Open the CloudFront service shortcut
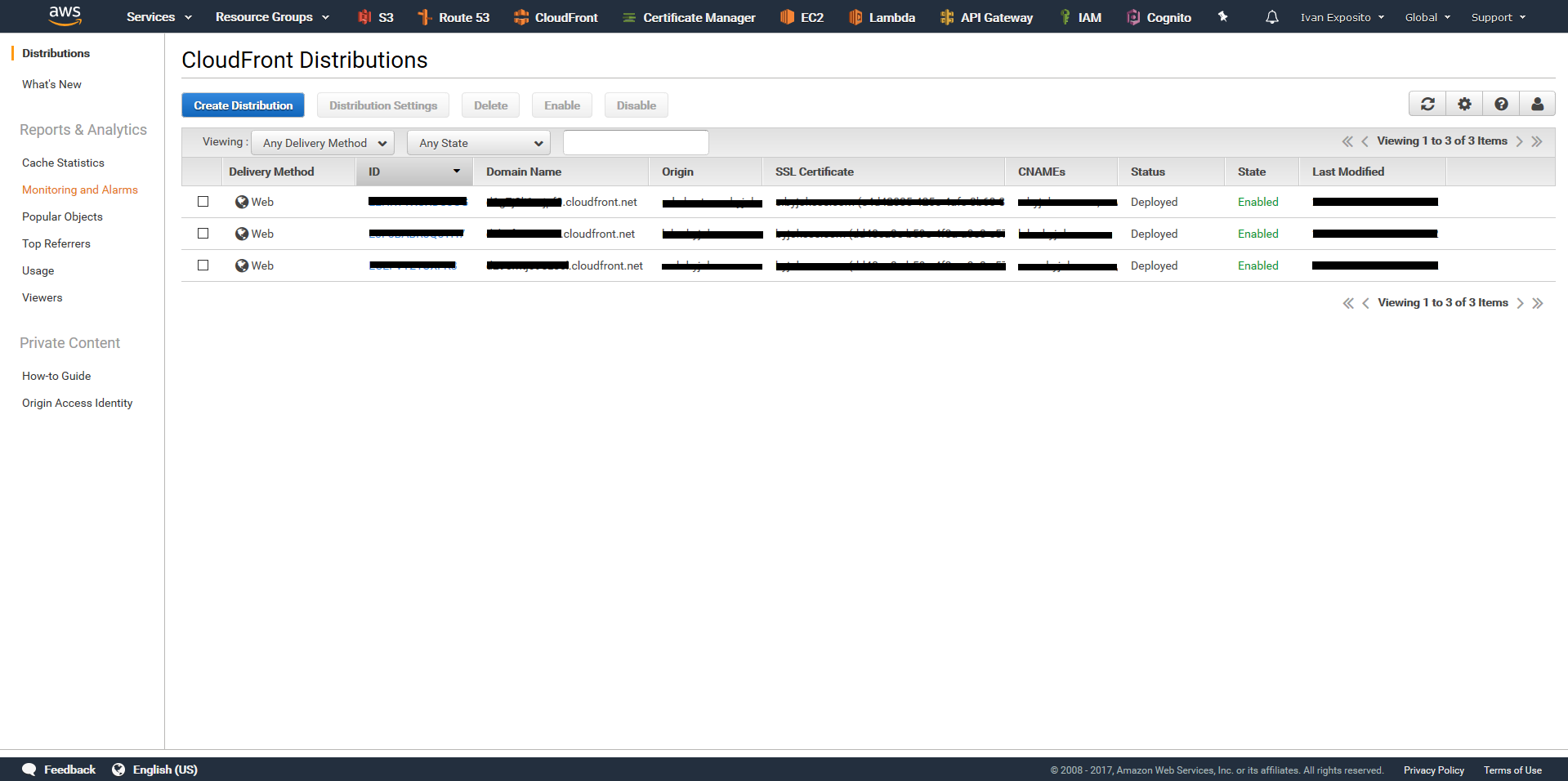Image resolution: width=1568 pixels, height=781 pixels. tap(556, 17)
